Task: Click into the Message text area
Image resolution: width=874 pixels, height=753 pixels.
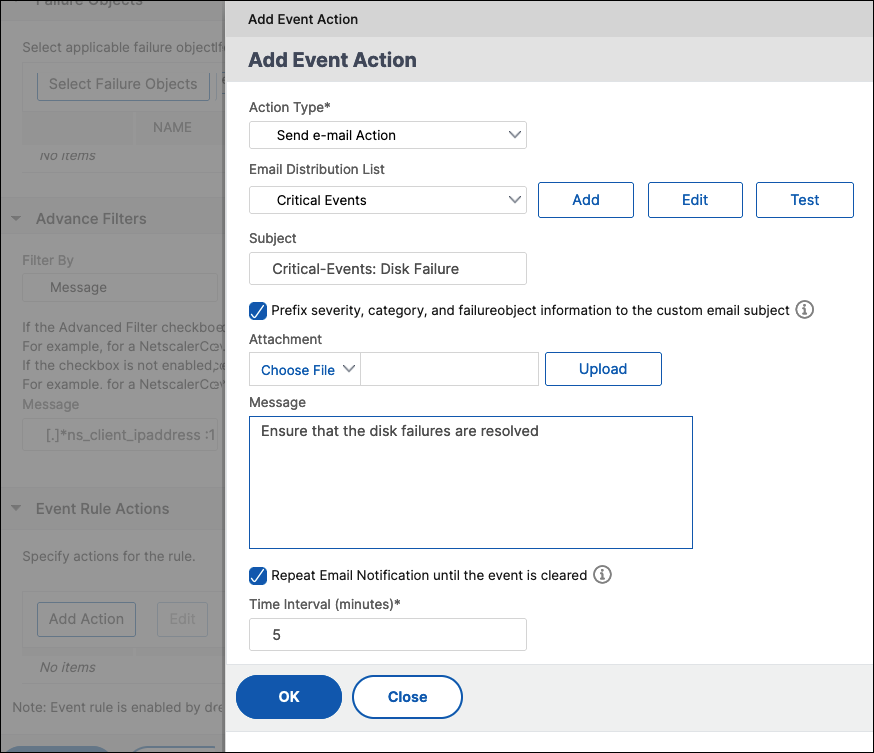Action: tap(470, 482)
